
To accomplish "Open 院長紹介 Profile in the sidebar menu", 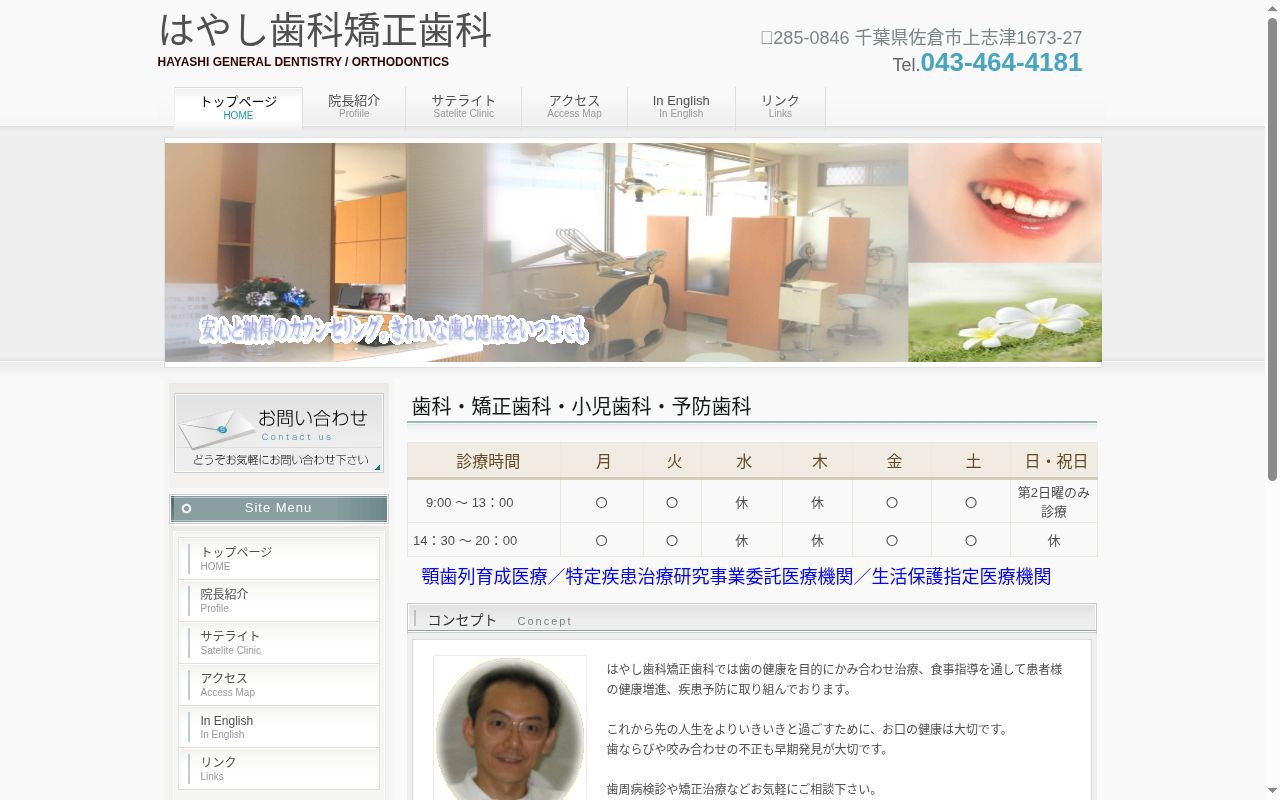I will [279, 600].
